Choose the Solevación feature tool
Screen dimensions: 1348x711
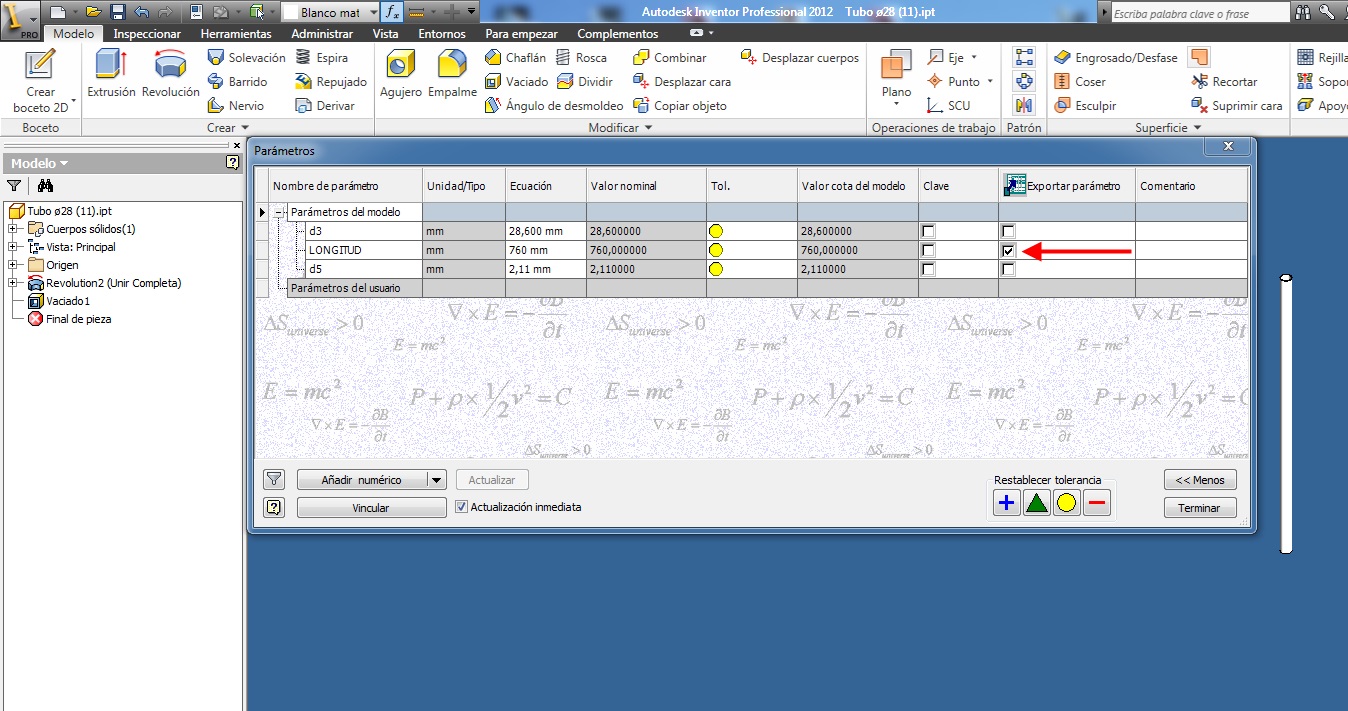pyautogui.click(x=246, y=58)
